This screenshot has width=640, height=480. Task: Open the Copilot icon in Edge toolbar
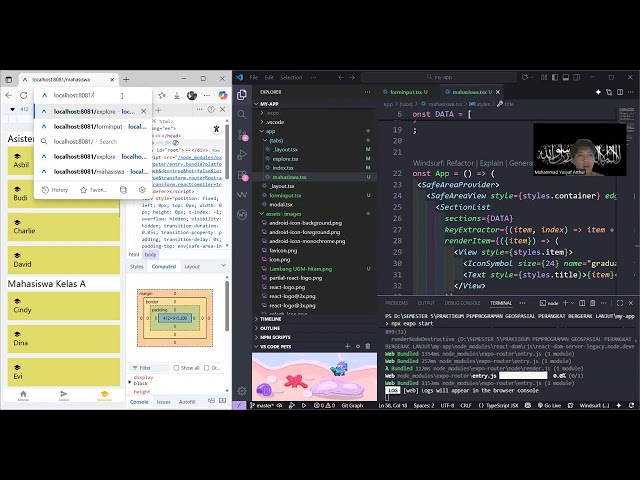coord(222,95)
